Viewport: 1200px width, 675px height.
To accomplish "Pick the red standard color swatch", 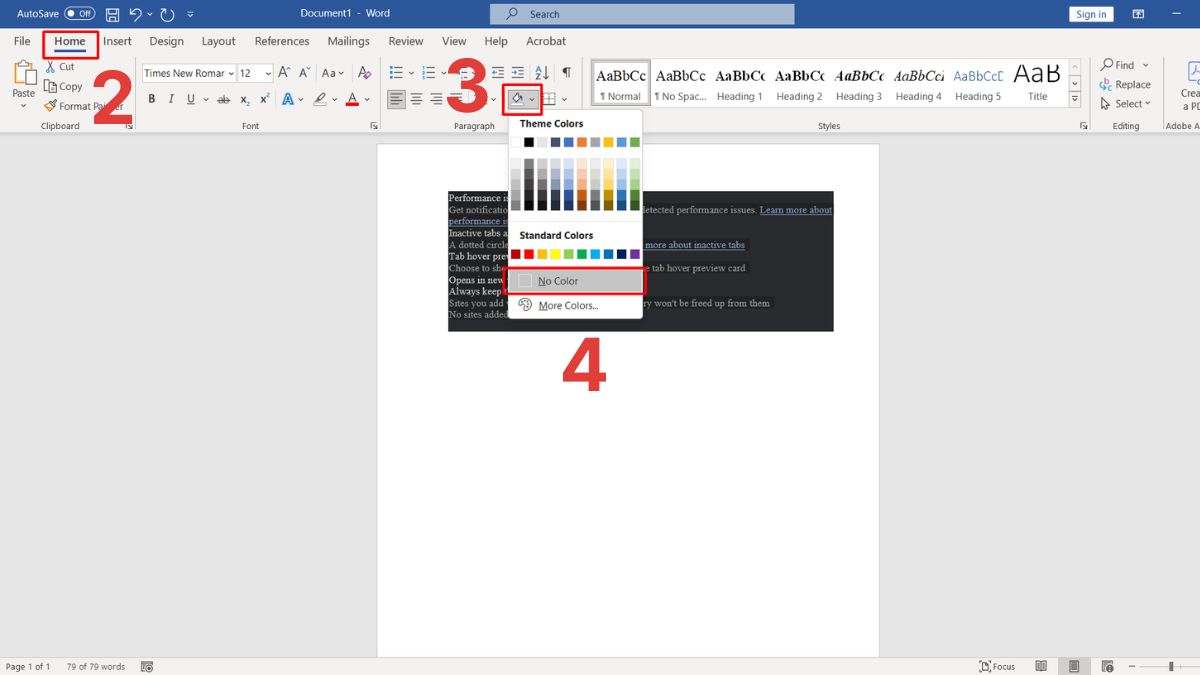I will (529, 254).
